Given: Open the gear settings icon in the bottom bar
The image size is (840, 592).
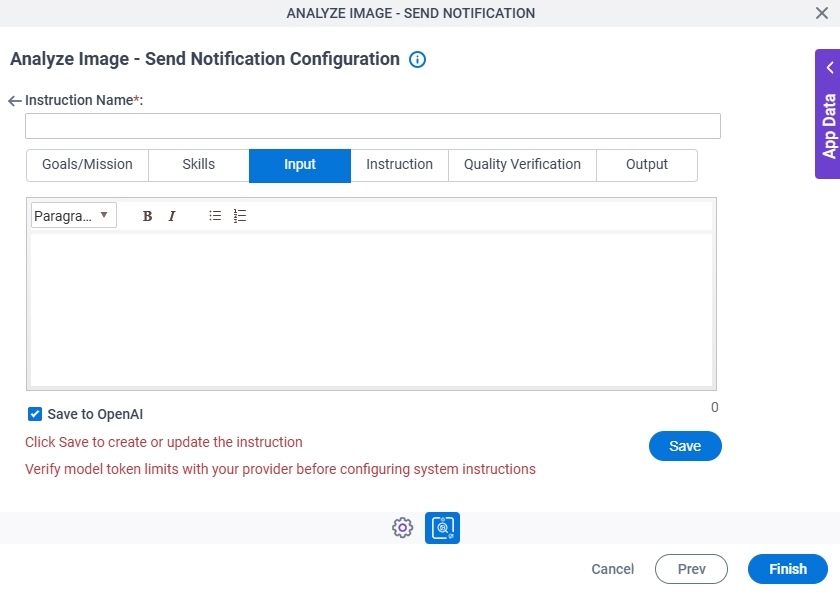Looking at the screenshot, I should point(402,528).
